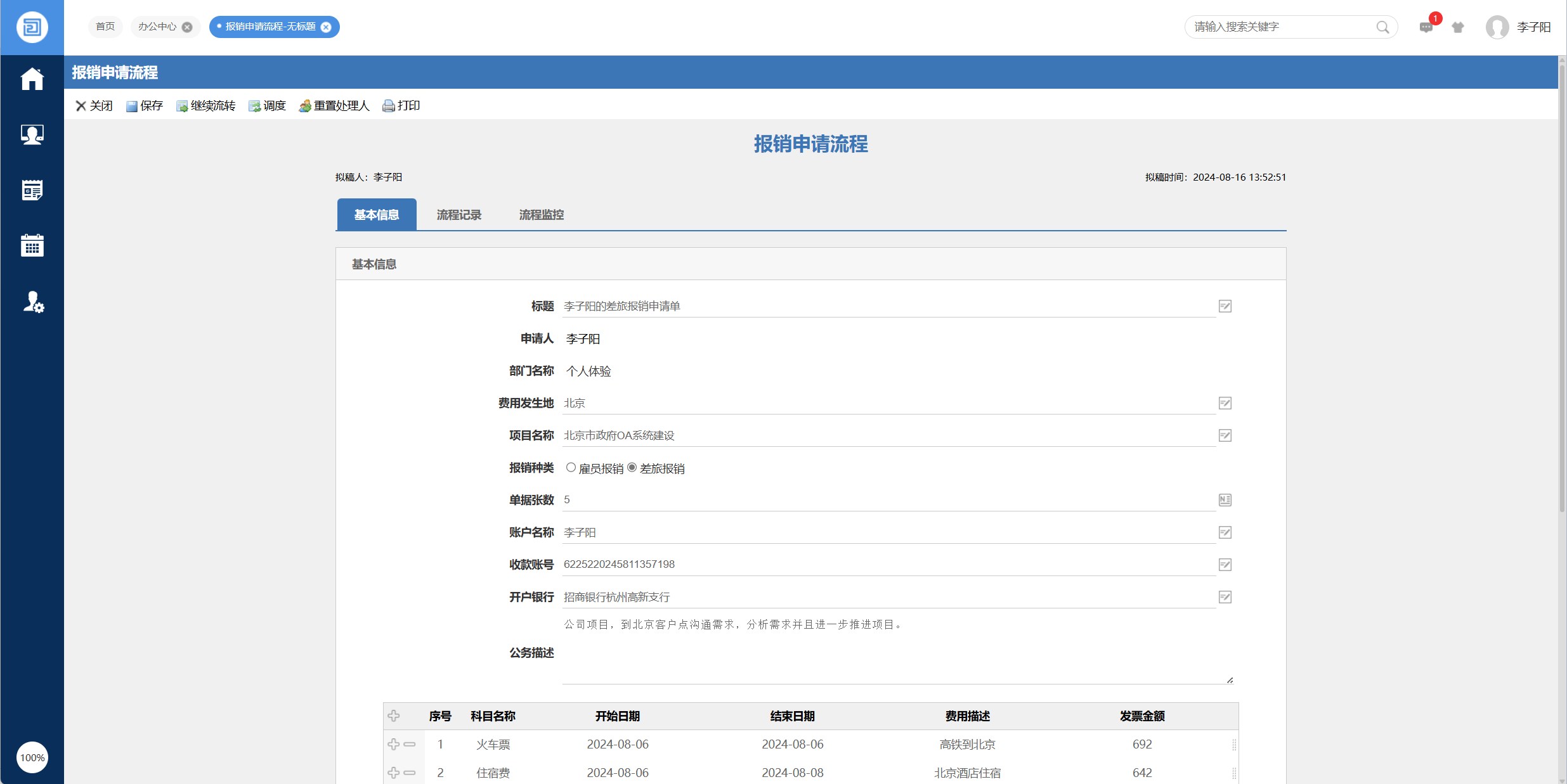The width and height of the screenshot is (1567, 784).
Task: Click the picker icon beside 开户银行
Action: click(1225, 597)
